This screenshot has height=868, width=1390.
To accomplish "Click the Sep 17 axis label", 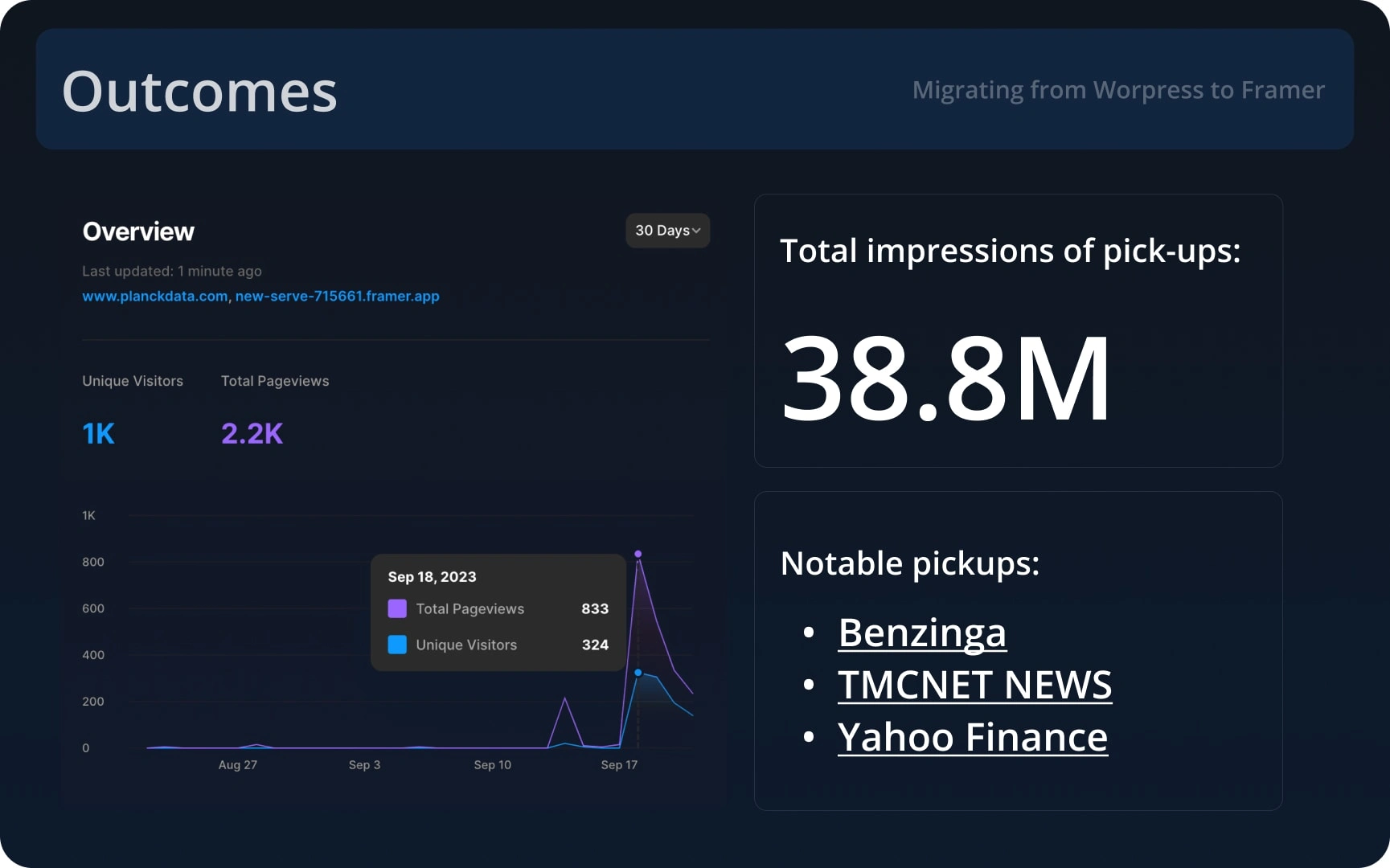I will (x=619, y=765).
